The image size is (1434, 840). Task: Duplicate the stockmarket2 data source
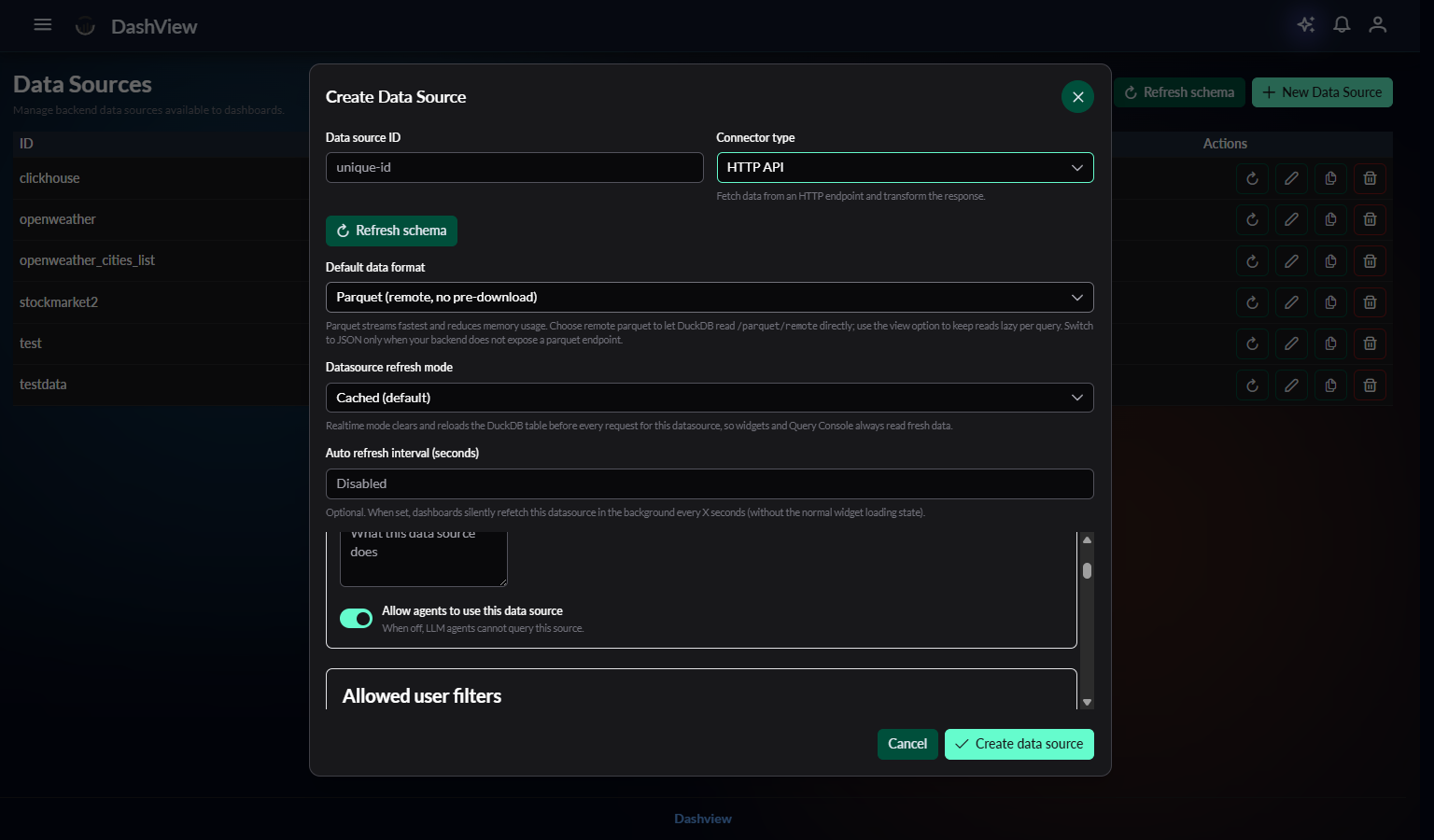pyautogui.click(x=1330, y=302)
